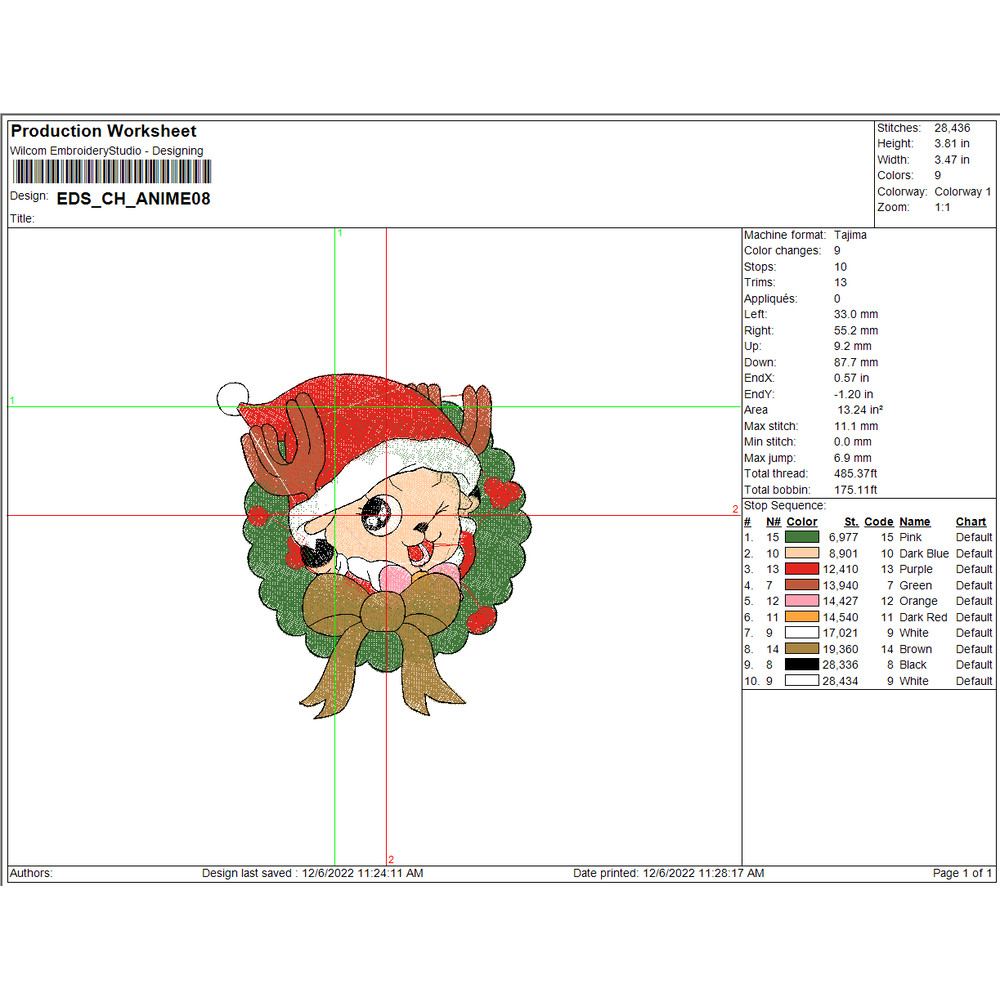Click the "Machine format:" Tajima value
1000x1000 pixels.
(x=850, y=235)
